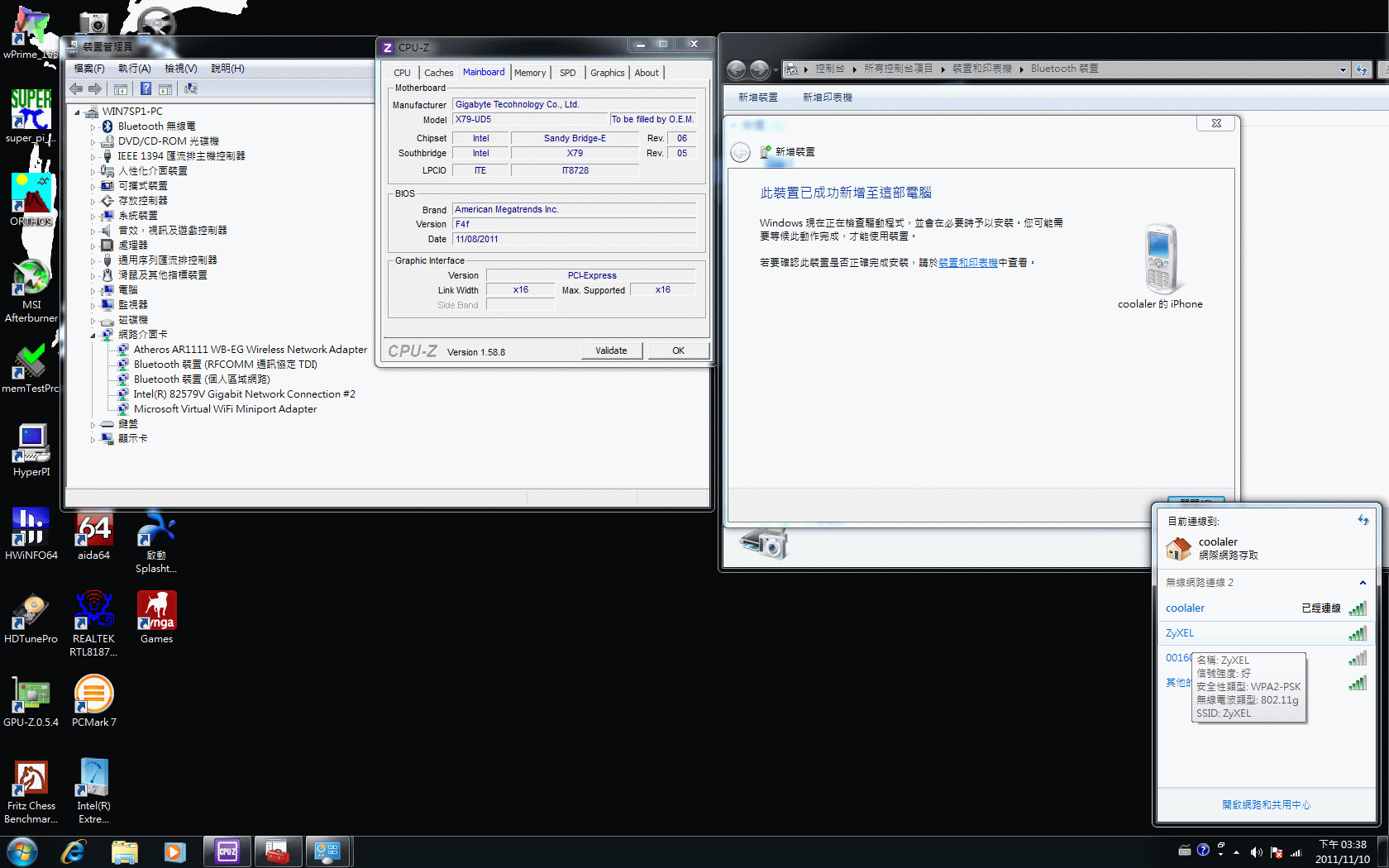Expand the IEEE 1394 controller node

[x=93, y=157]
